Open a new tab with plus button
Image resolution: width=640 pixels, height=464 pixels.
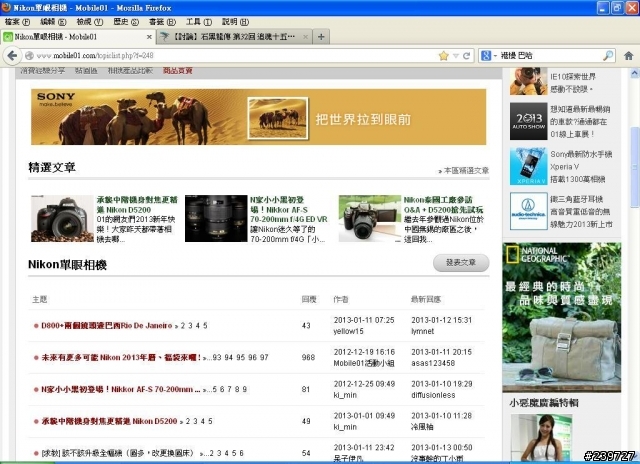321,37
